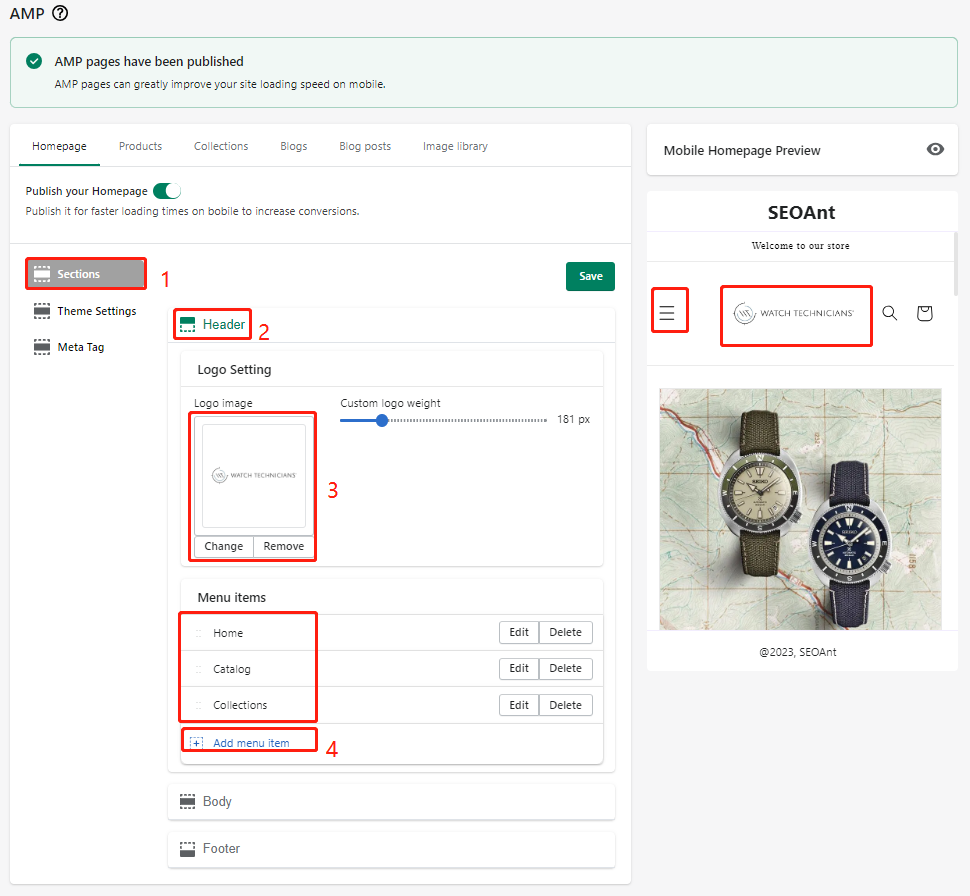The image size is (970, 896).
Task: Click the 'SEOAnt' title in the preview
Action: [x=801, y=212]
